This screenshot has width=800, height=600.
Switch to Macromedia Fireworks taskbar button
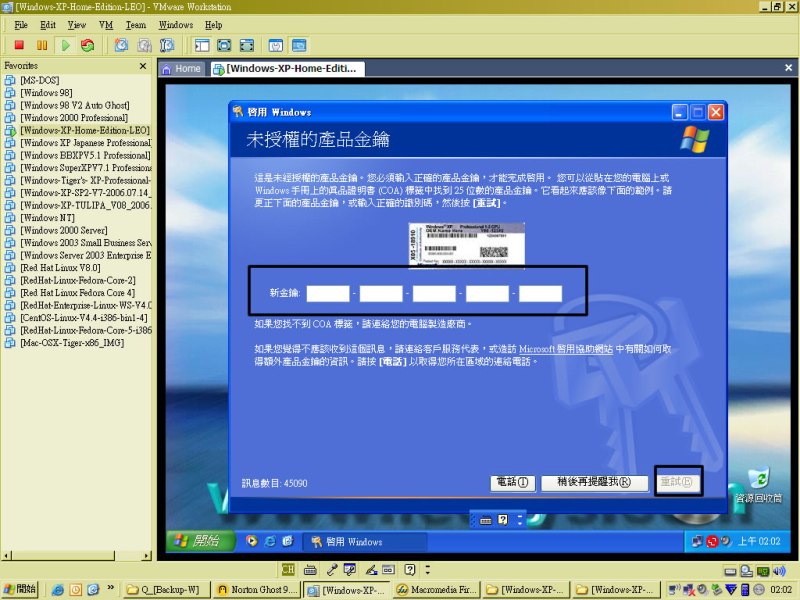[436, 590]
